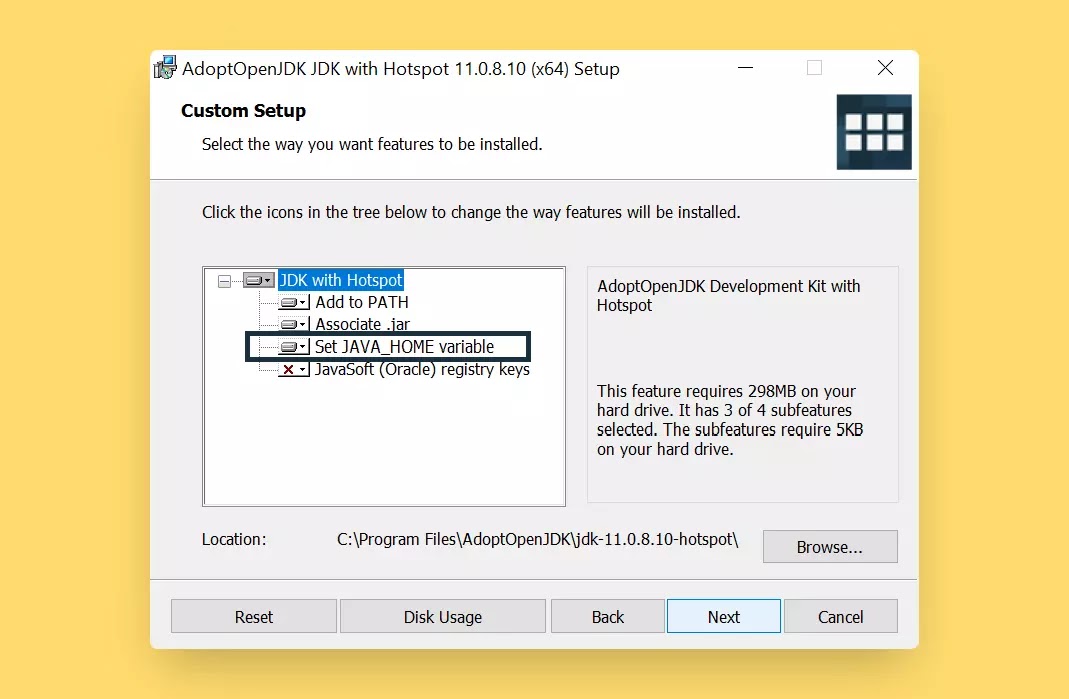The width and height of the screenshot is (1069, 699).
Task: Cancel the JDK setup
Action: pyautogui.click(x=841, y=616)
